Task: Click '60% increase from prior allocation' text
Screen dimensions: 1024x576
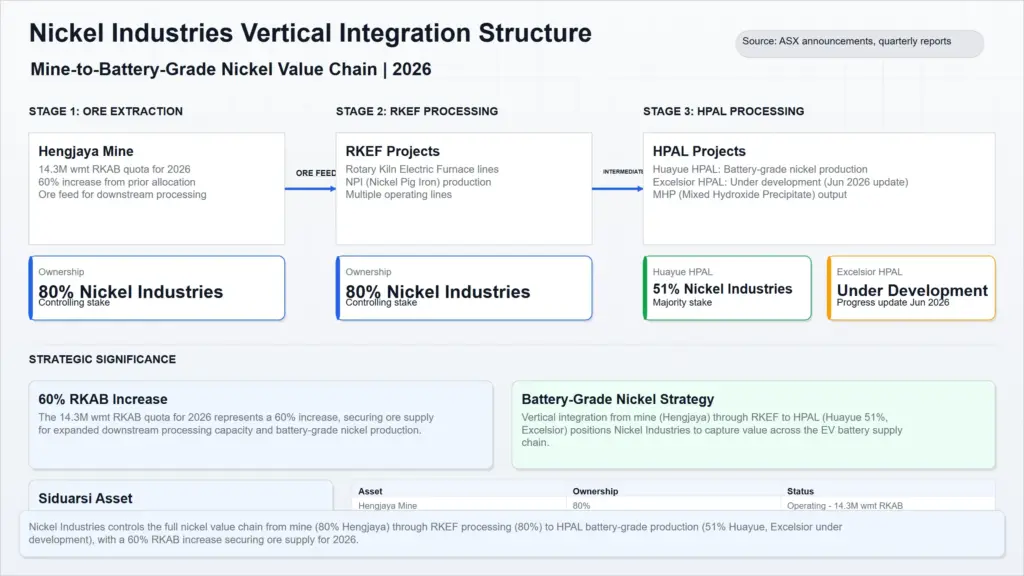Action: coord(117,182)
